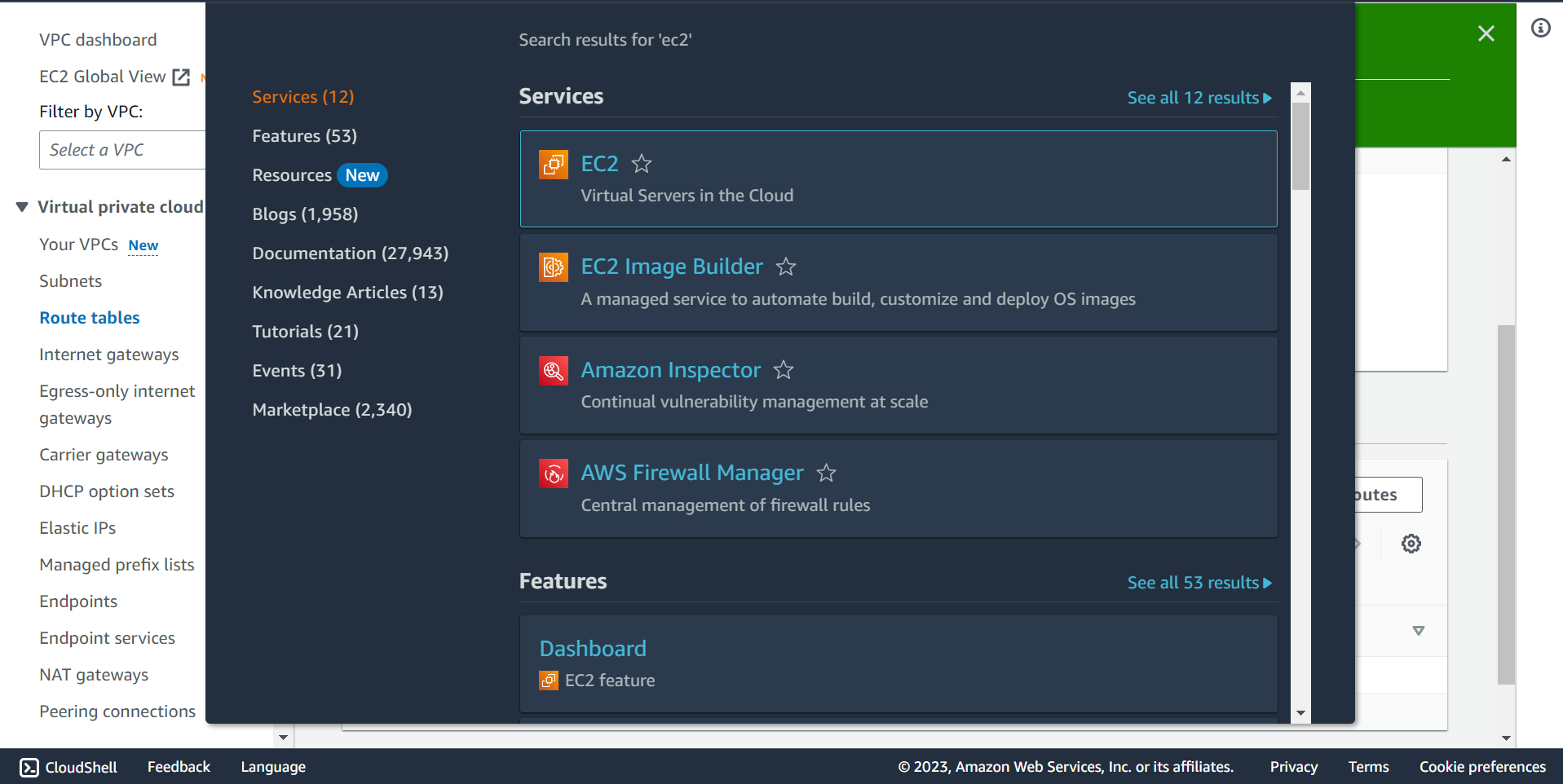
Task: Click search results scroll up arrow
Action: [1301, 93]
